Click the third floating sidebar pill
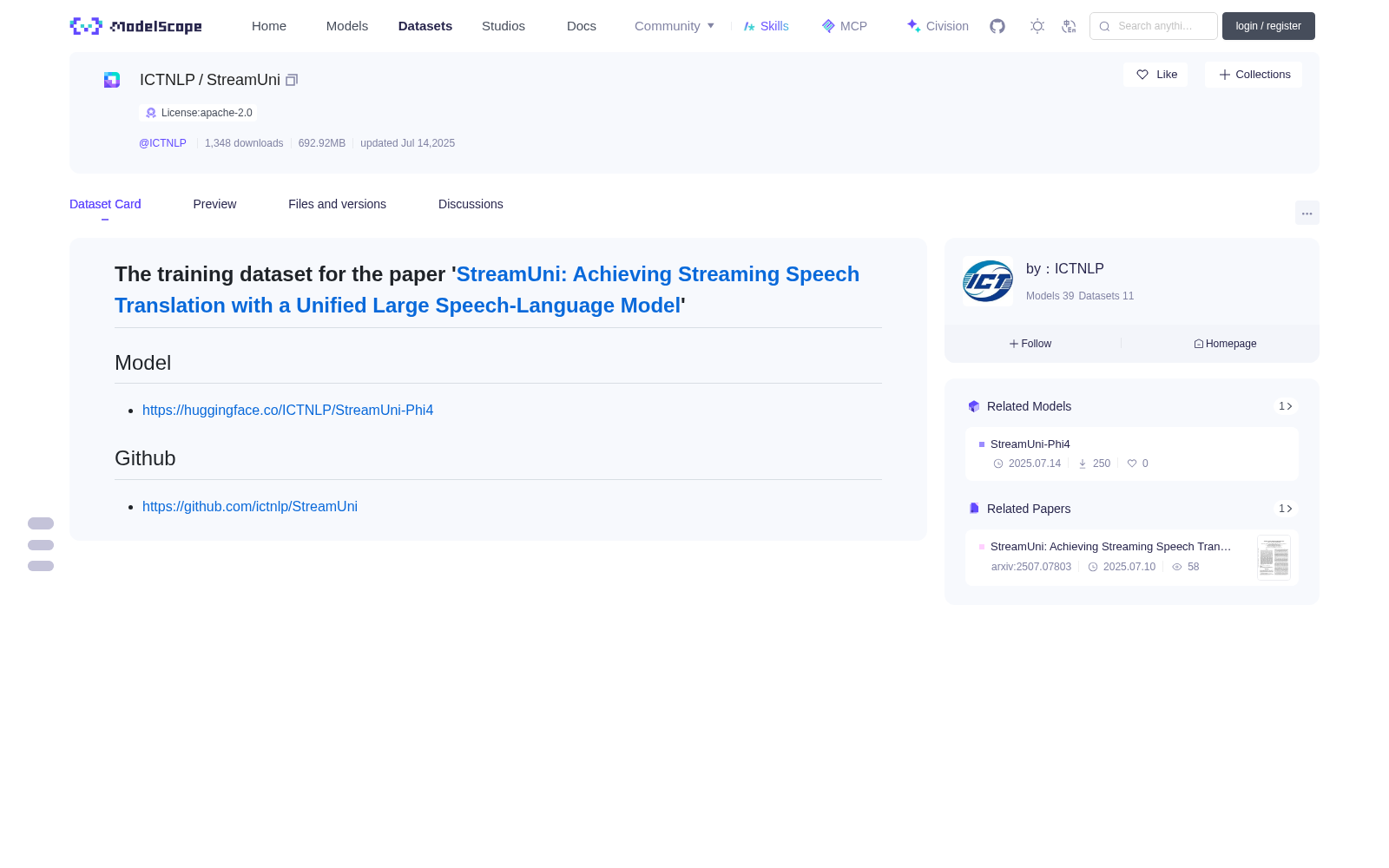Viewport: 1389px width, 868px height. (41, 566)
